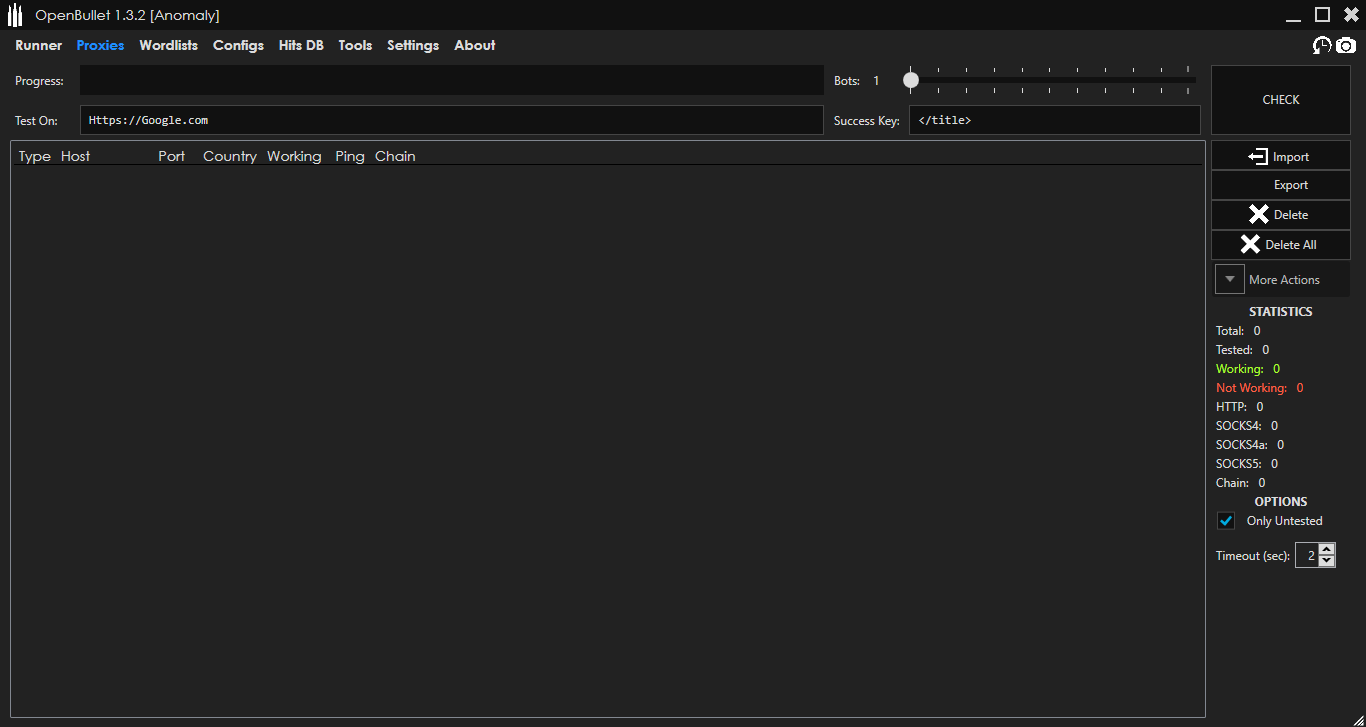The width and height of the screenshot is (1366, 727).
Task: Sort by the Working column header
Action: coord(294,156)
